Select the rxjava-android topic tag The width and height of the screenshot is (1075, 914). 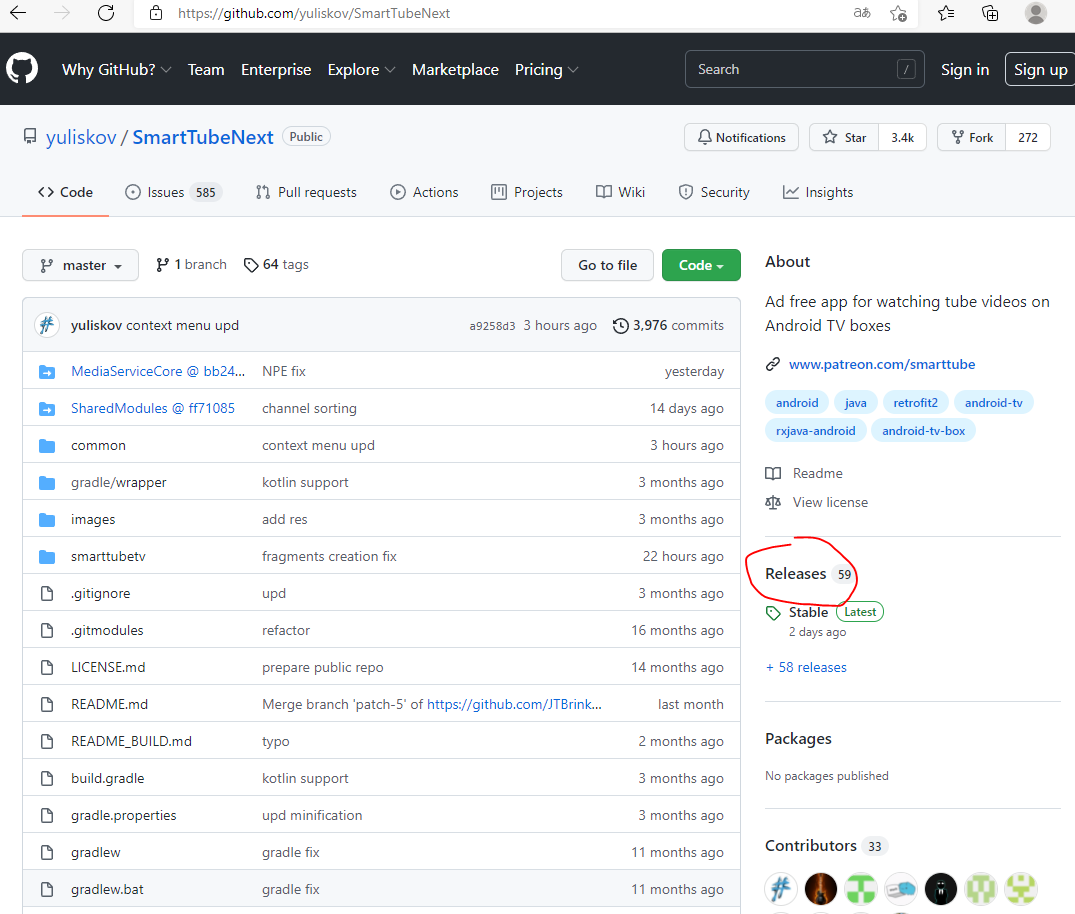[x=815, y=431]
